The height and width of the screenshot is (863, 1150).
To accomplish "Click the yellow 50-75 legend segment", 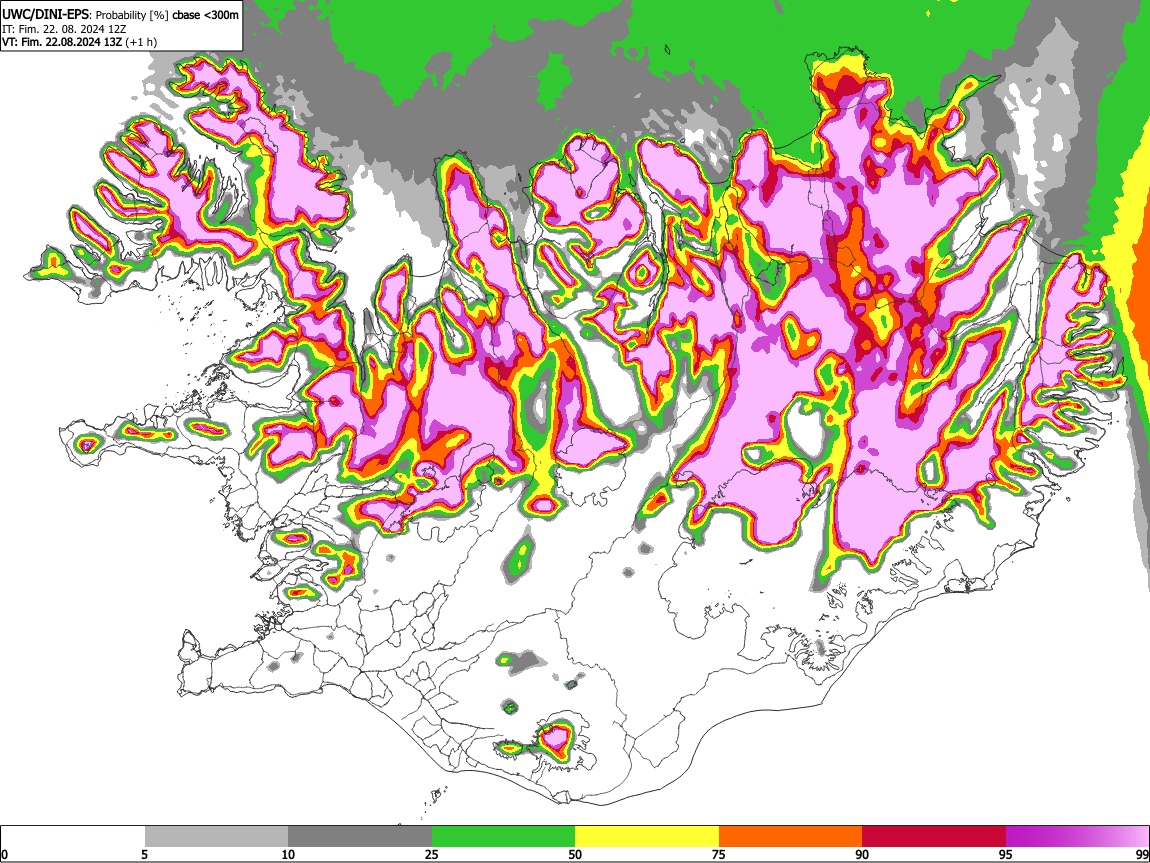I will [x=647, y=836].
